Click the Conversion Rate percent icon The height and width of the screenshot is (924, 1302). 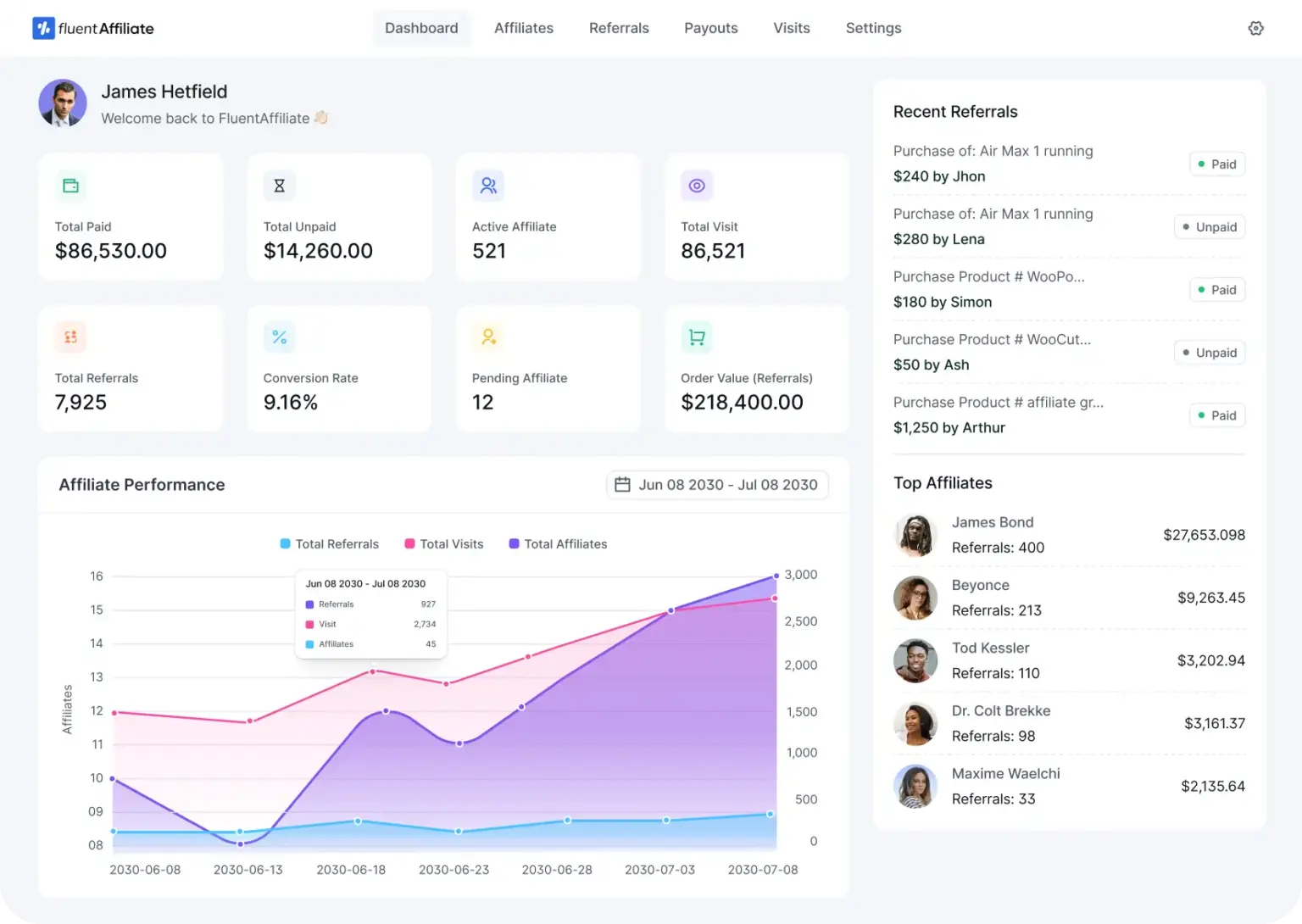click(279, 337)
